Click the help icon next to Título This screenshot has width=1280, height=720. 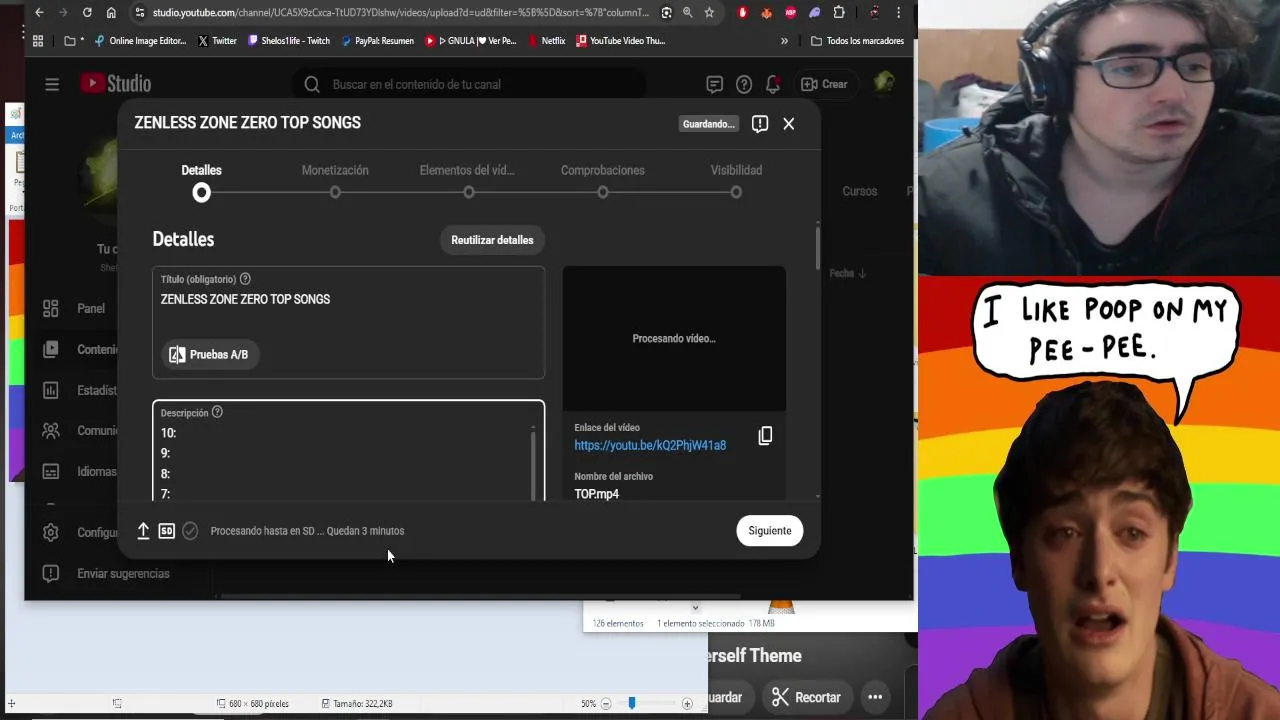[x=245, y=279]
